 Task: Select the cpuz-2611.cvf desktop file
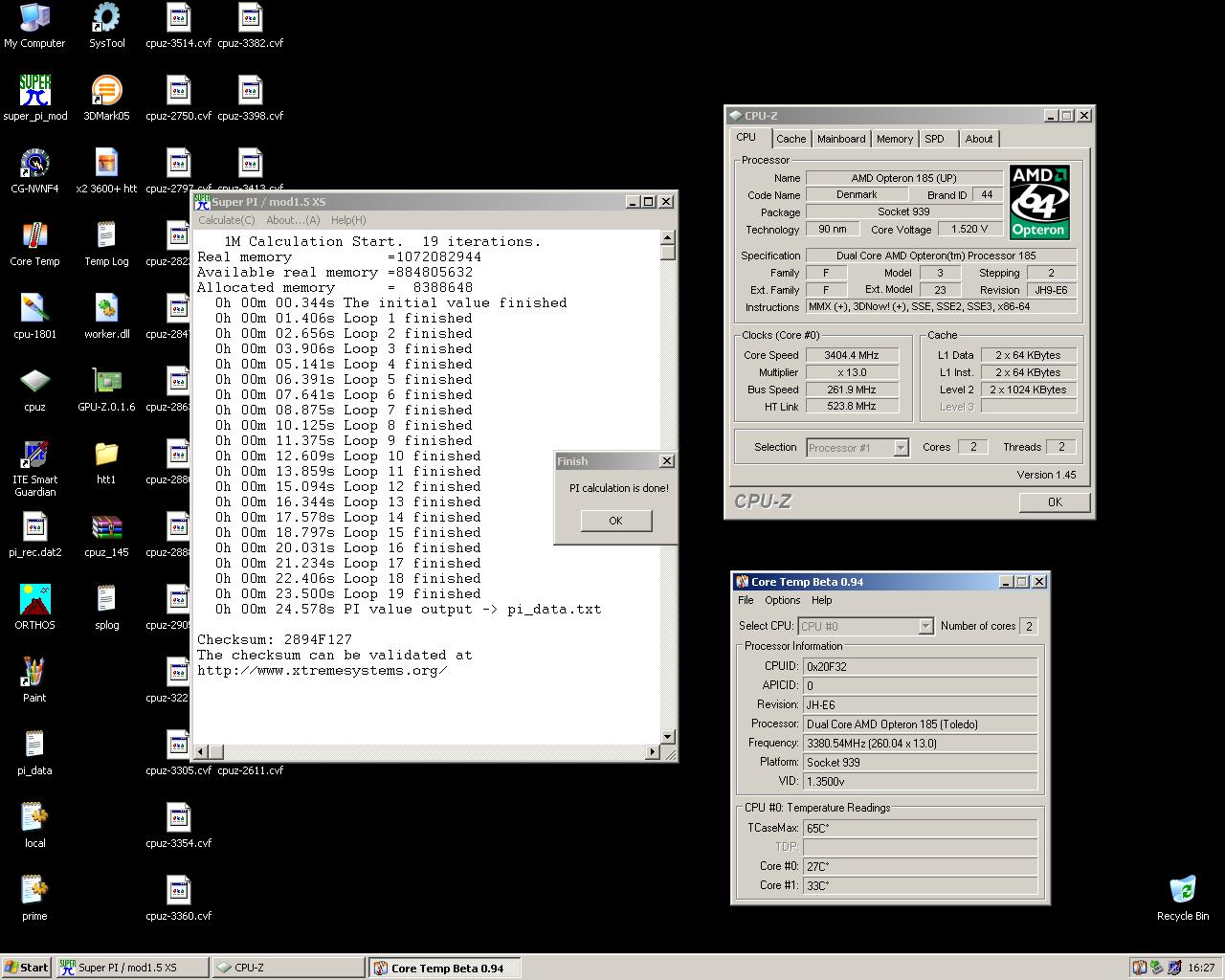coord(250,769)
